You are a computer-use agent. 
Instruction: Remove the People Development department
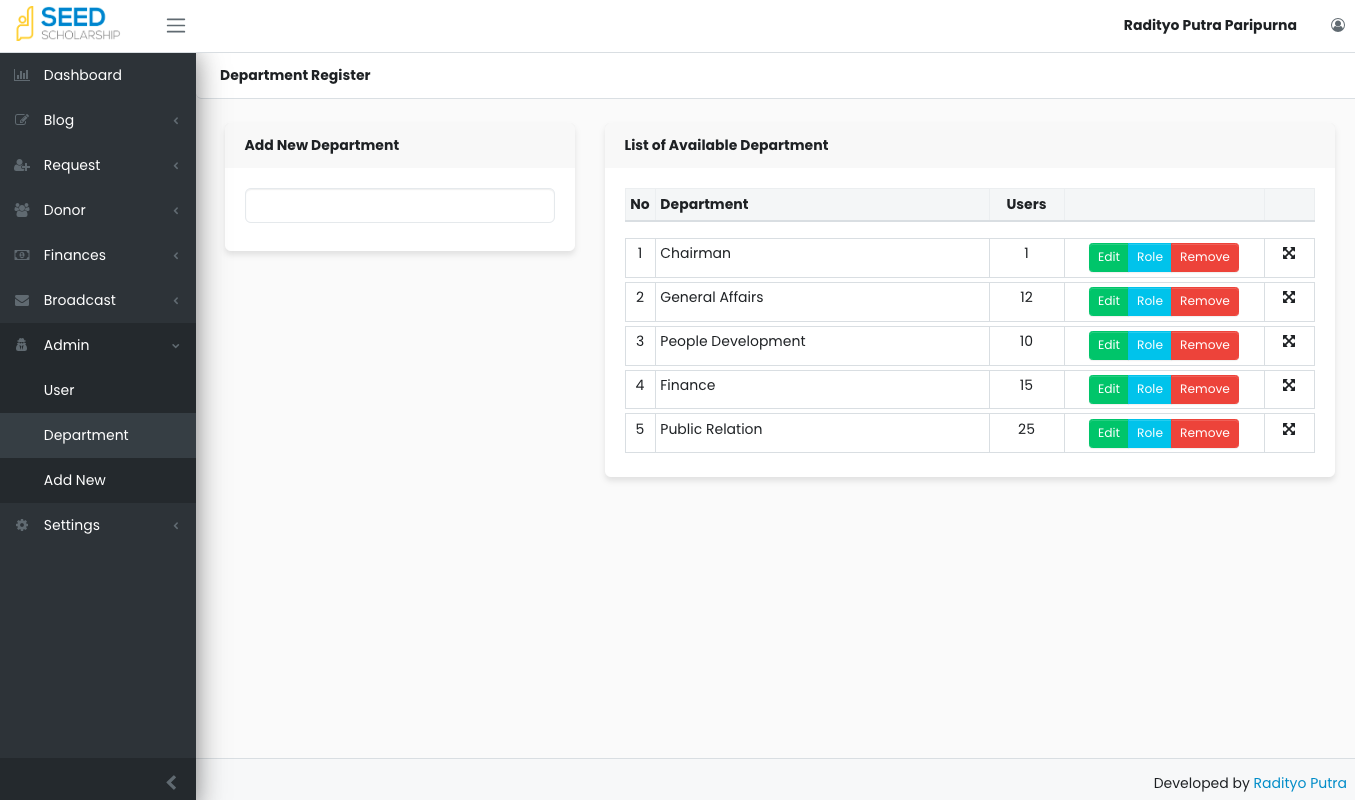pos(1205,345)
